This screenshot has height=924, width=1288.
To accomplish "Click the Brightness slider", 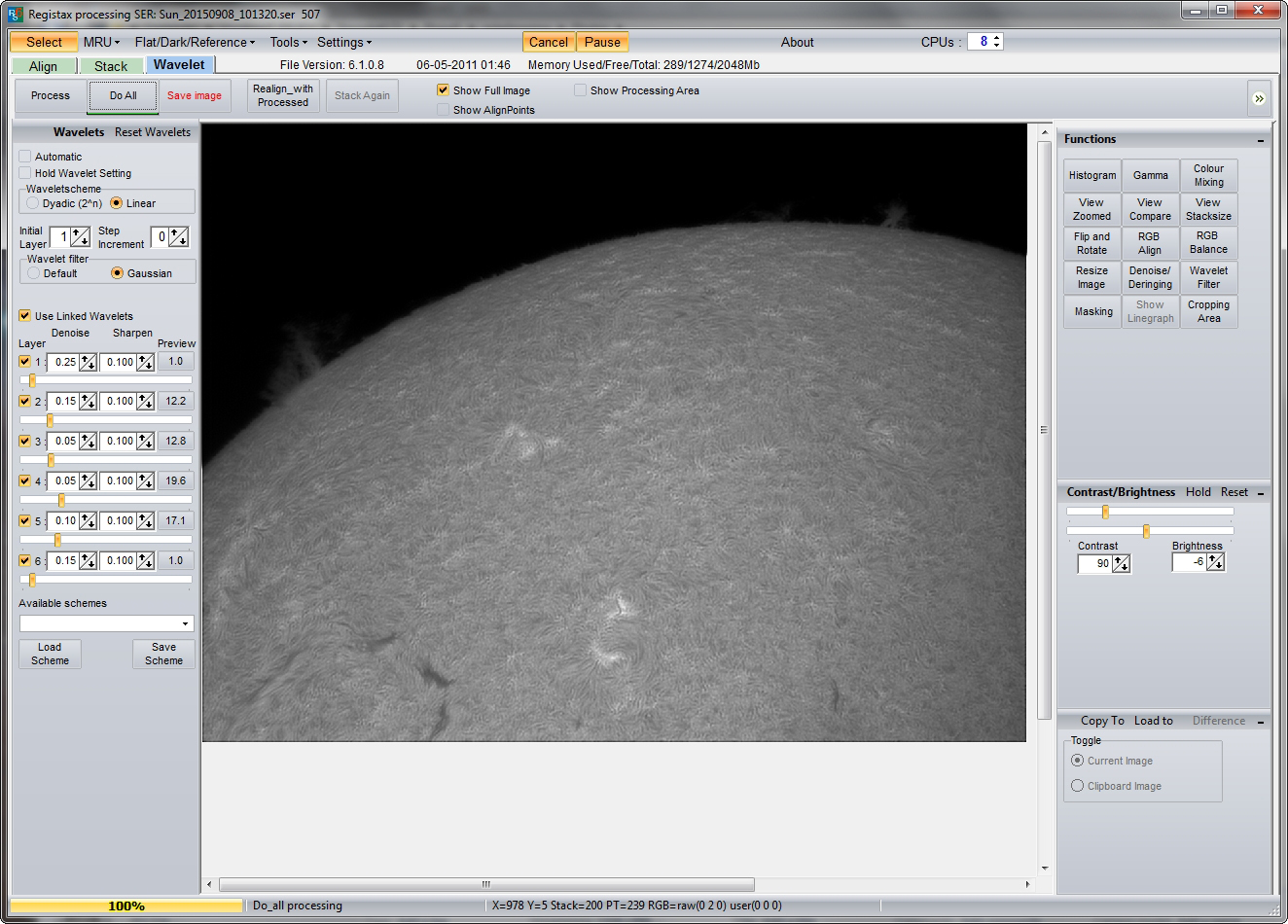I will pyautogui.click(x=1150, y=531).
